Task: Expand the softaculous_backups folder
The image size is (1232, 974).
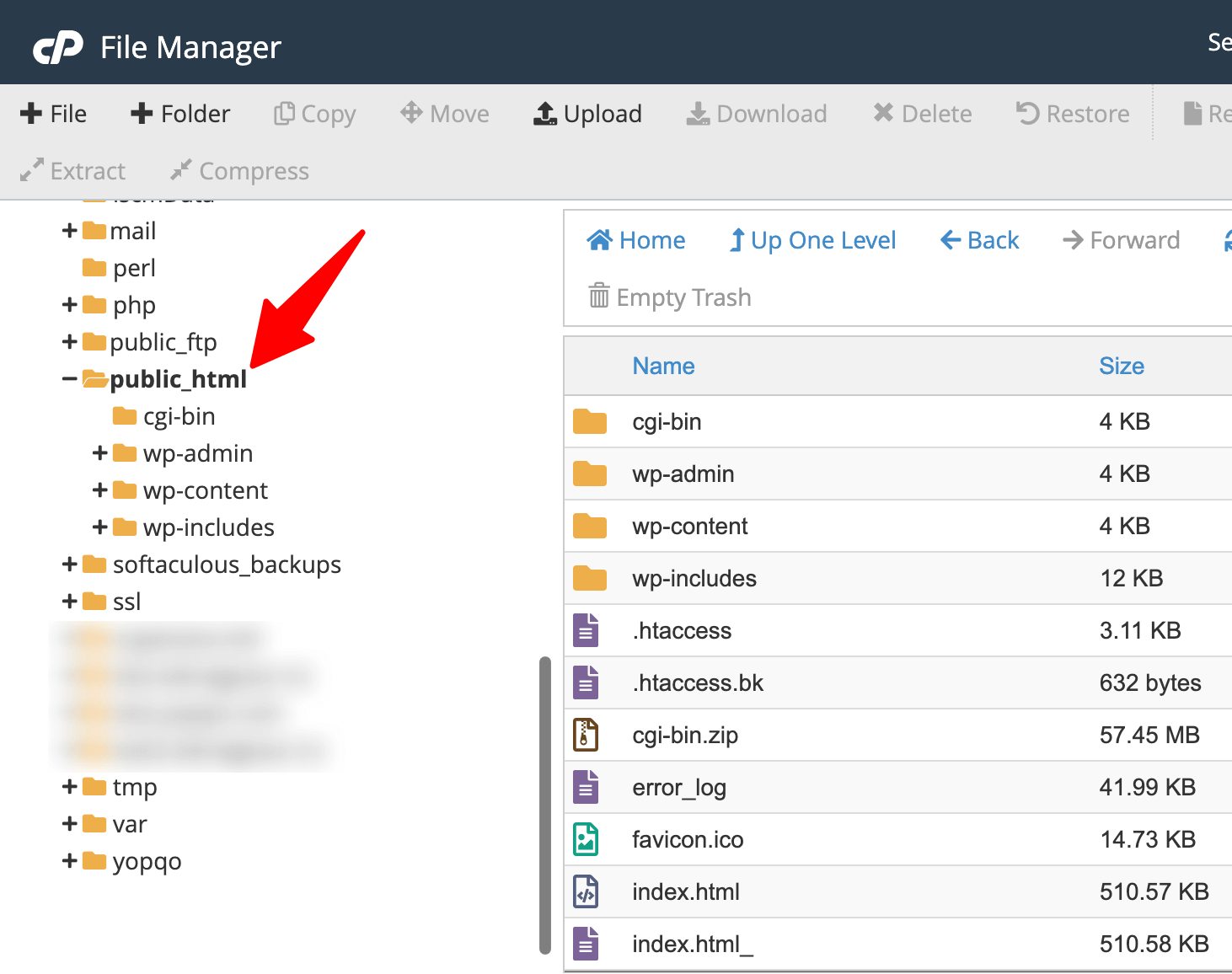Action: tap(69, 564)
